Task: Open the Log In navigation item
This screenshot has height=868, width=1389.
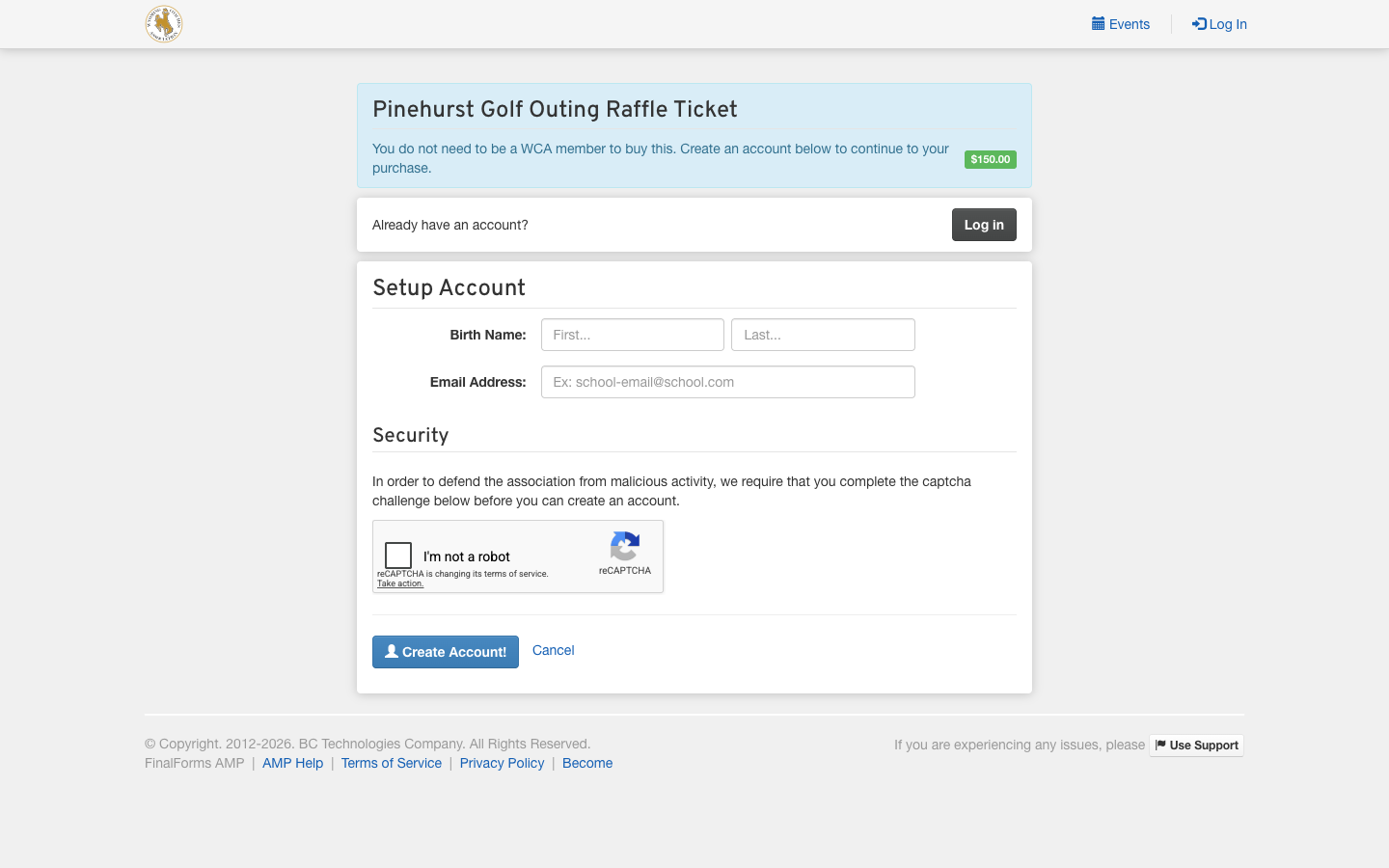Action: (x=1219, y=24)
